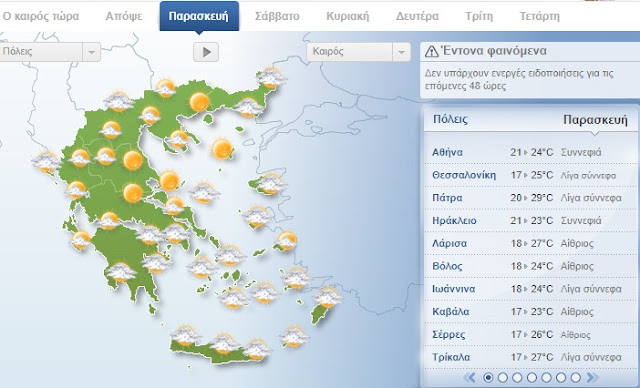Select the sixth cities page dot
The image size is (640, 388).
(x=561, y=377)
